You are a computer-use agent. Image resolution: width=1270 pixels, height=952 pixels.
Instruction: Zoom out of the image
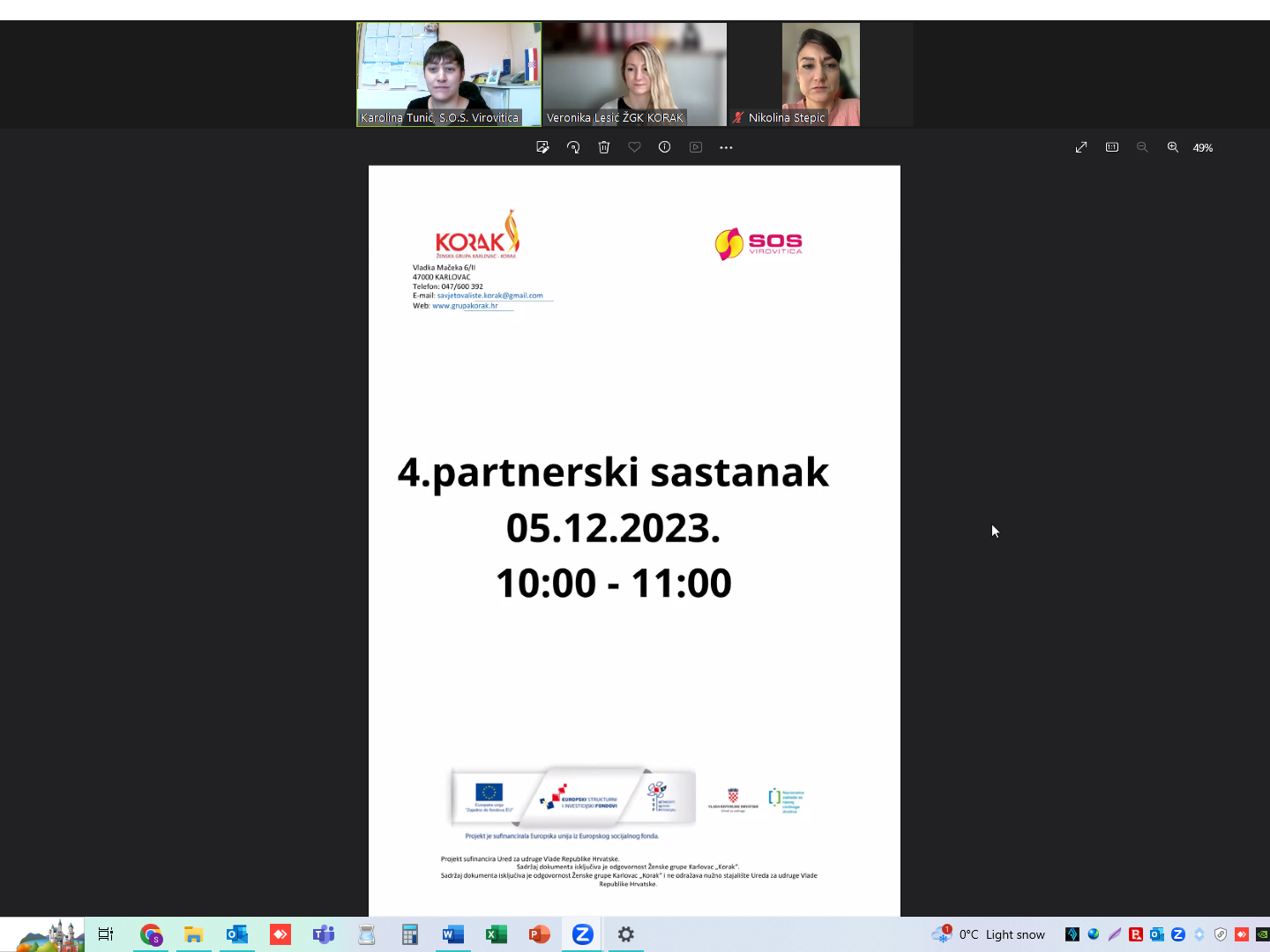click(x=1142, y=147)
